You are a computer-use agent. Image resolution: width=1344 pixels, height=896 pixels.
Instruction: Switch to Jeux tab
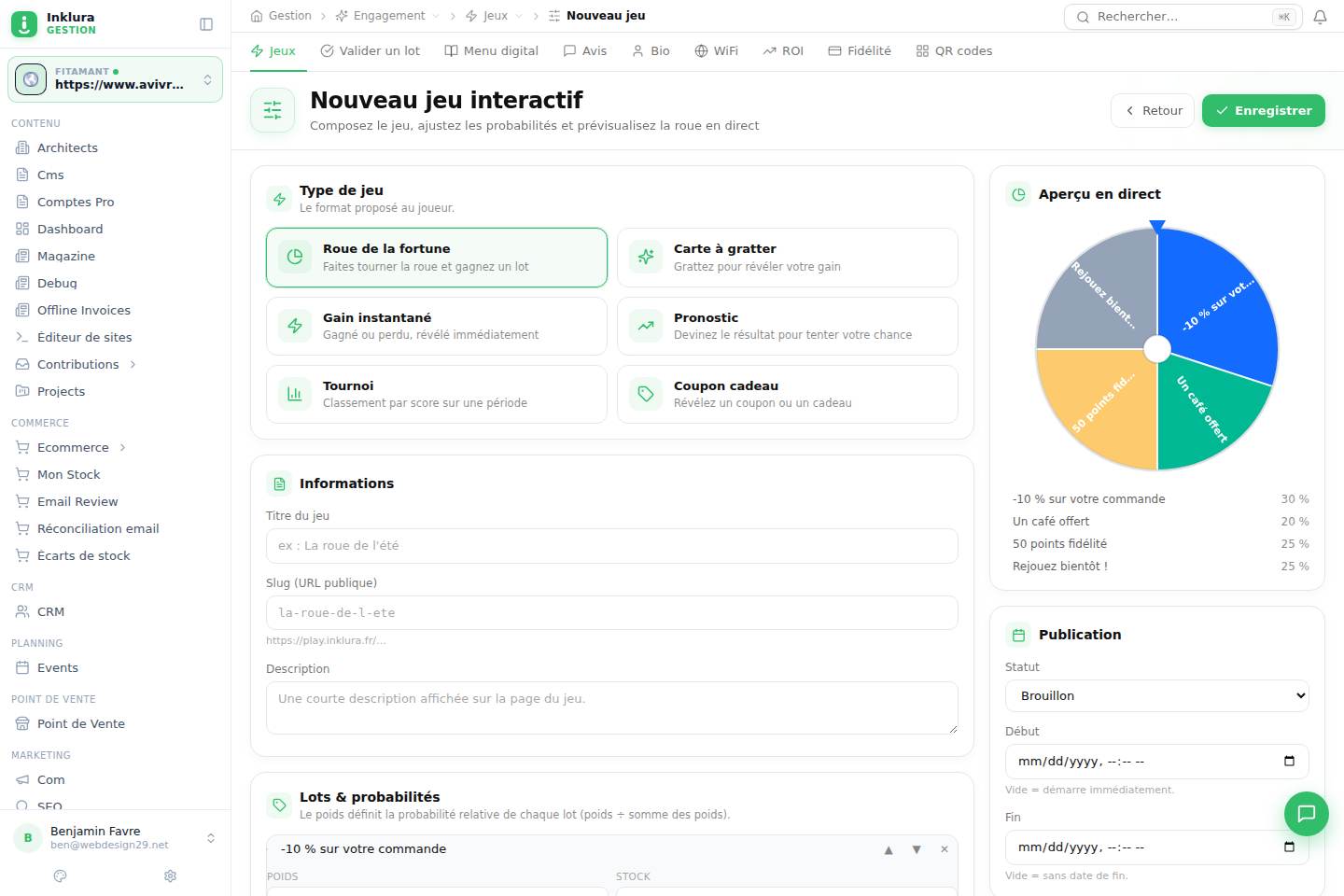pyautogui.click(x=273, y=51)
